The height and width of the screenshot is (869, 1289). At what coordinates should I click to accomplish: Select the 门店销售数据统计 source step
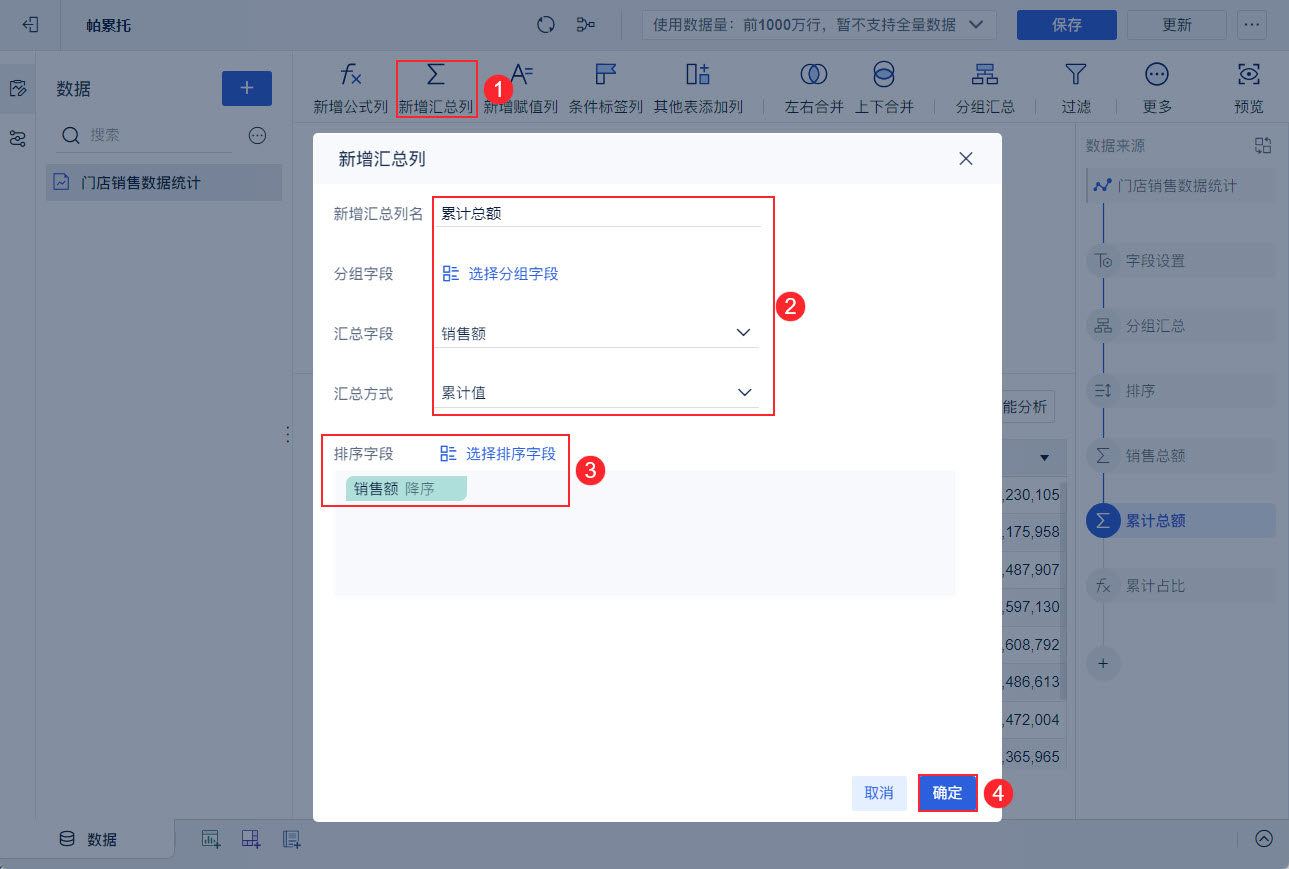[1180, 186]
